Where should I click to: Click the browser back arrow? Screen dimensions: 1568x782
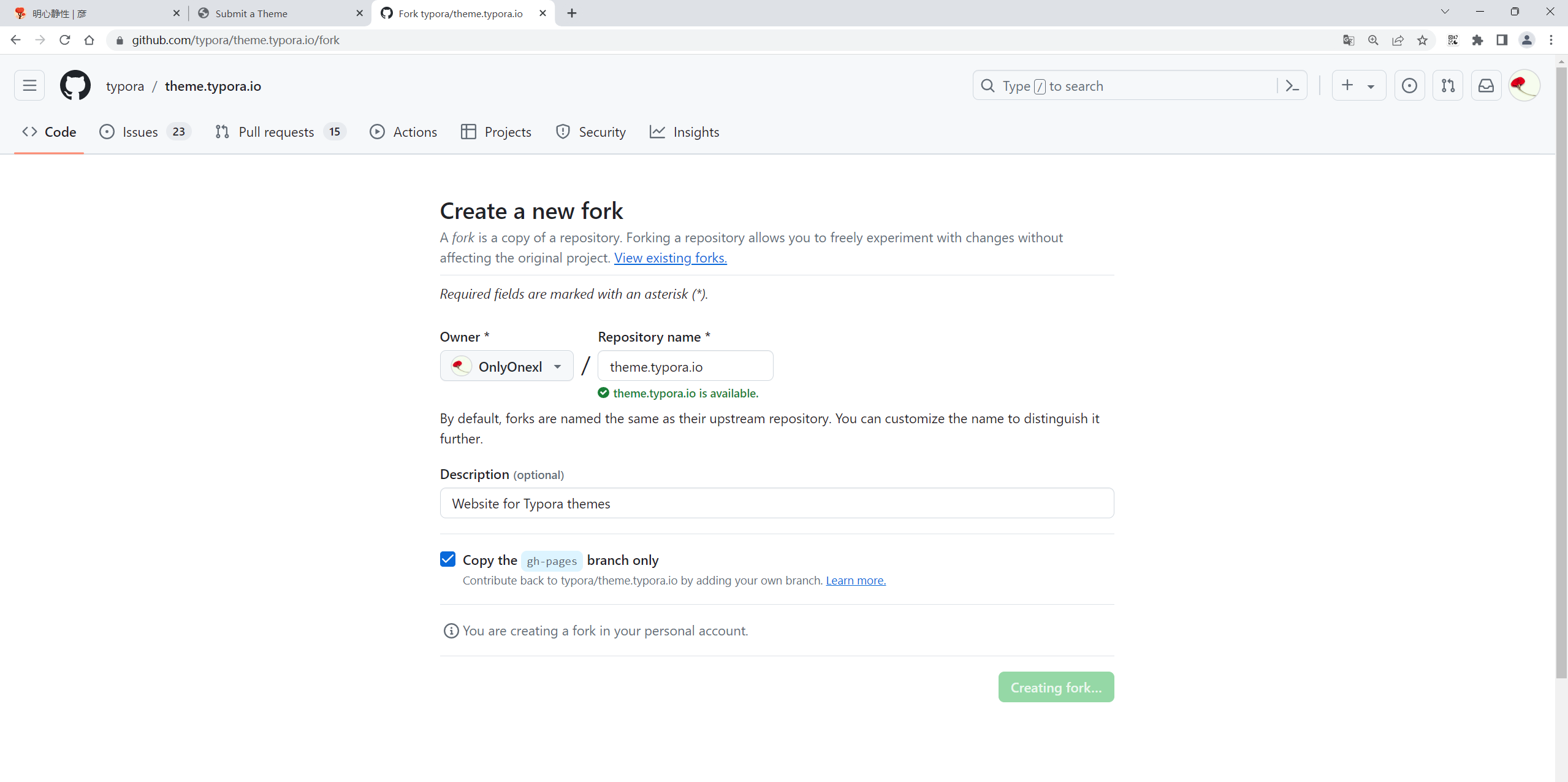16,40
